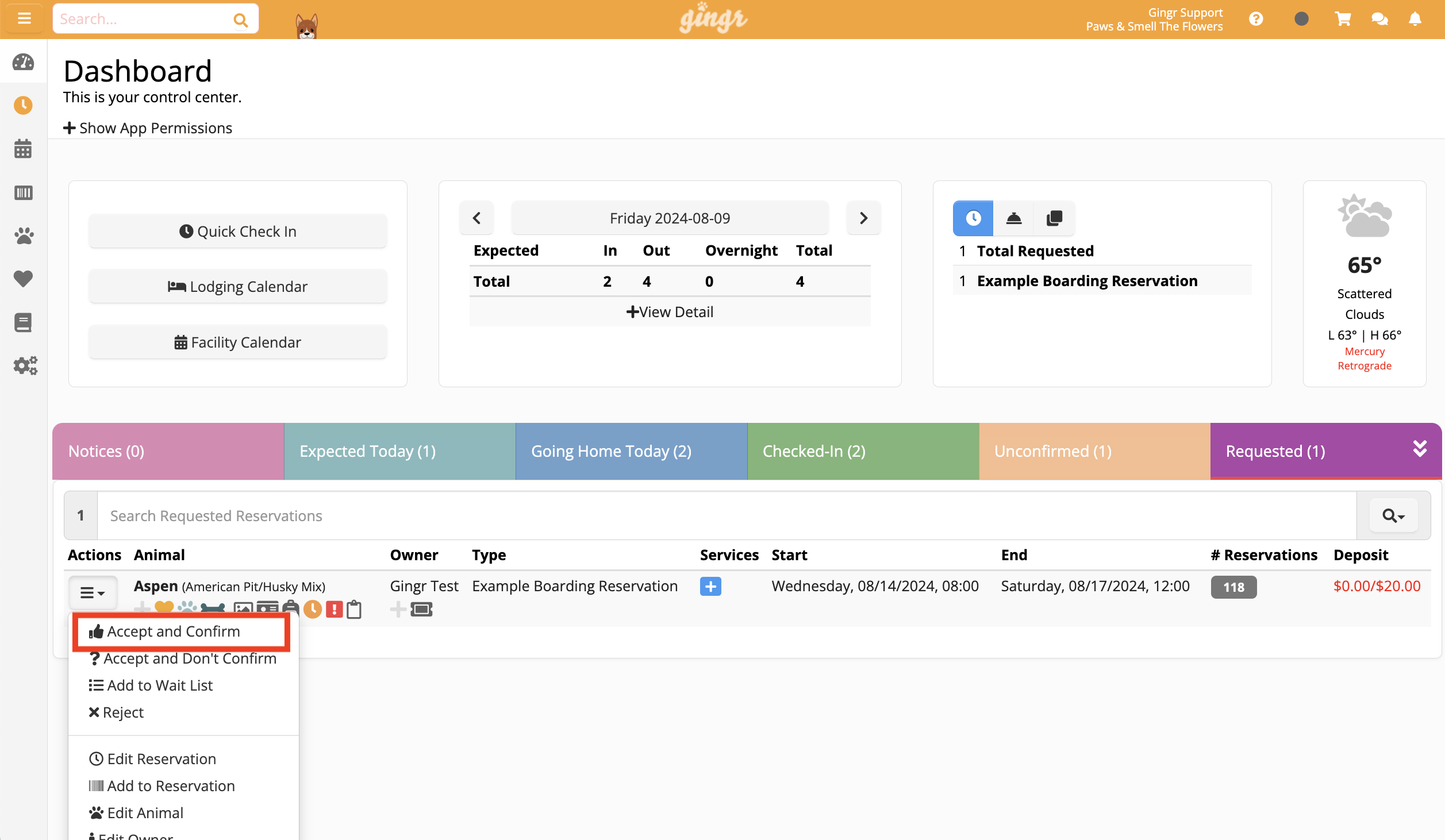Open the heart sidebar icon
The image size is (1445, 840).
[x=24, y=279]
